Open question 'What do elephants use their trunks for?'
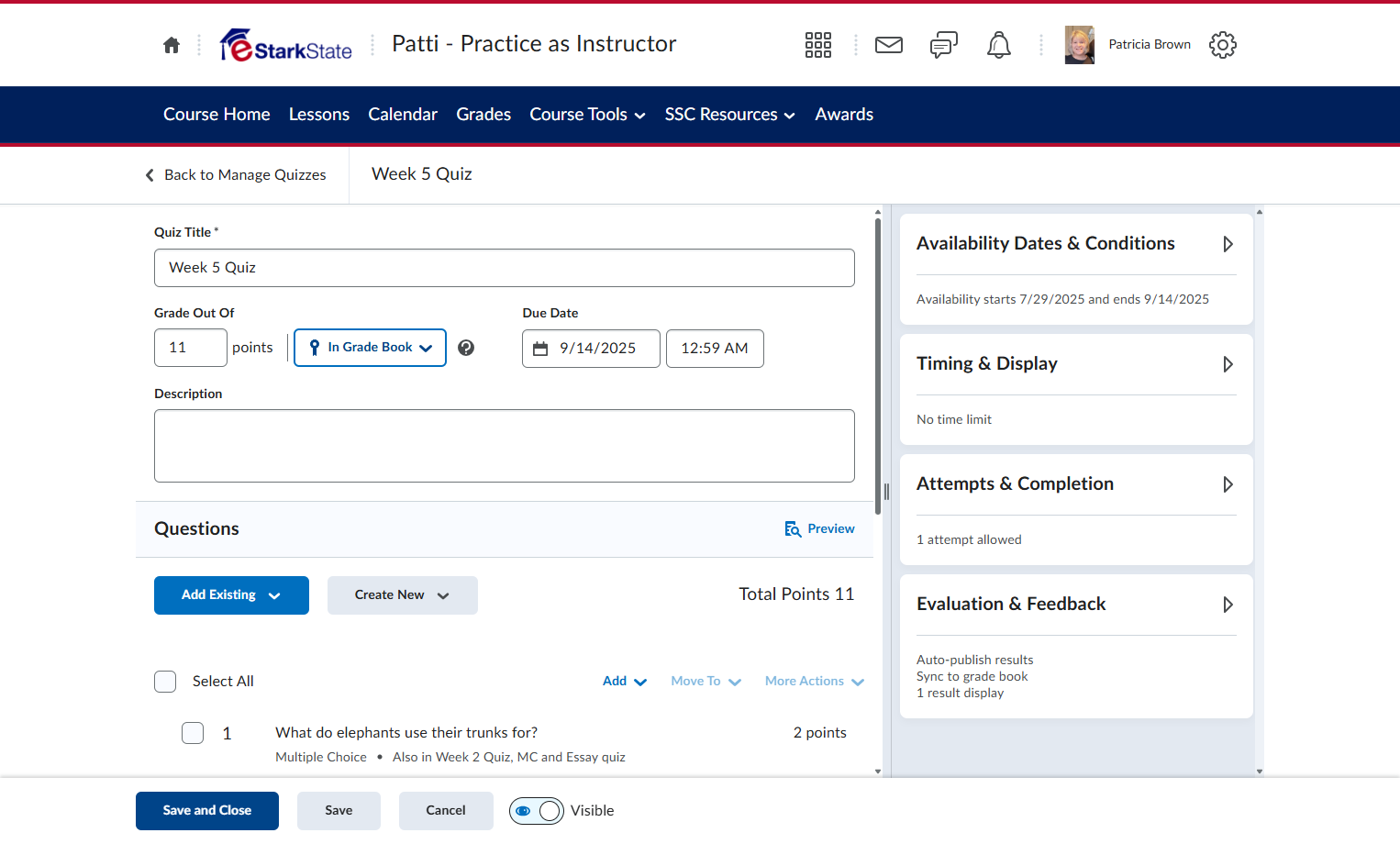Image resolution: width=1400 pixels, height=844 pixels. pyautogui.click(x=406, y=733)
